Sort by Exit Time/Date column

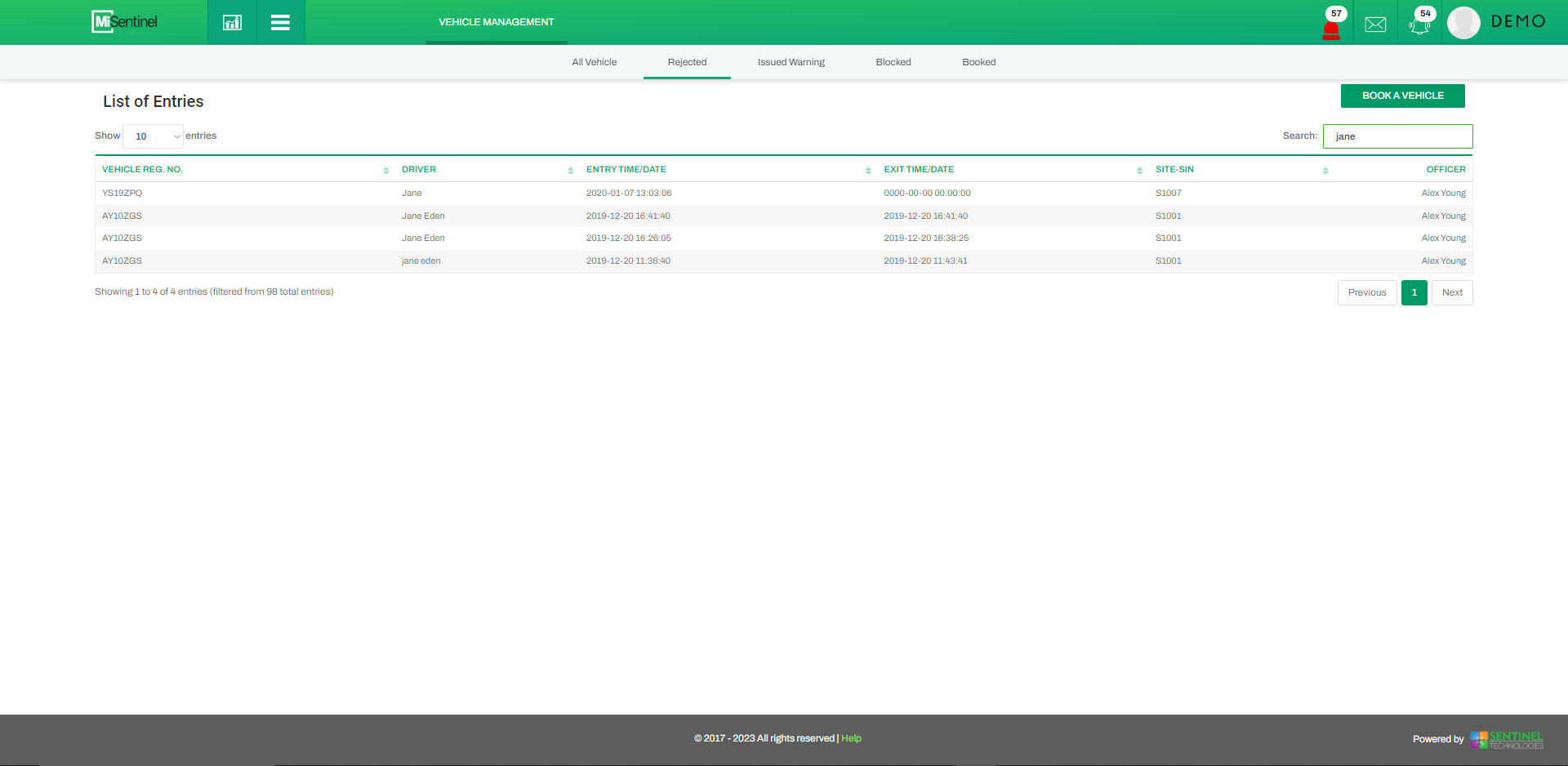pyautogui.click(x=919, y=170)
